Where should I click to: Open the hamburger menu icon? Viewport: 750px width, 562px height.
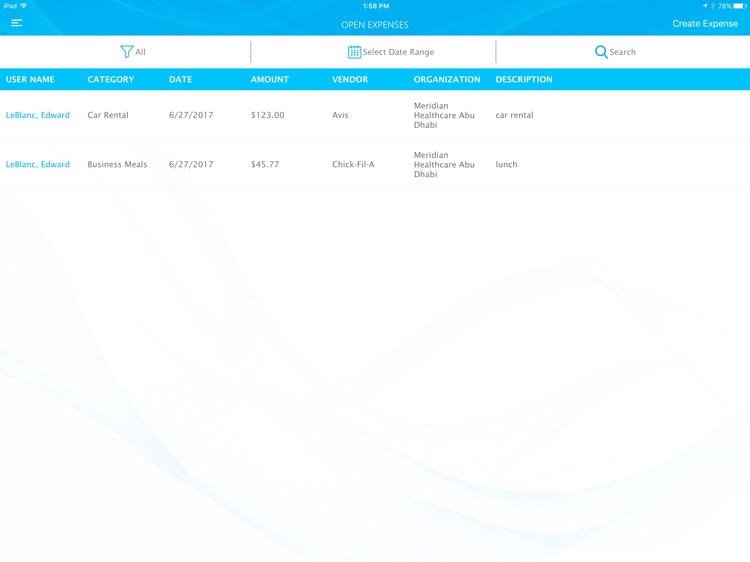17,23
